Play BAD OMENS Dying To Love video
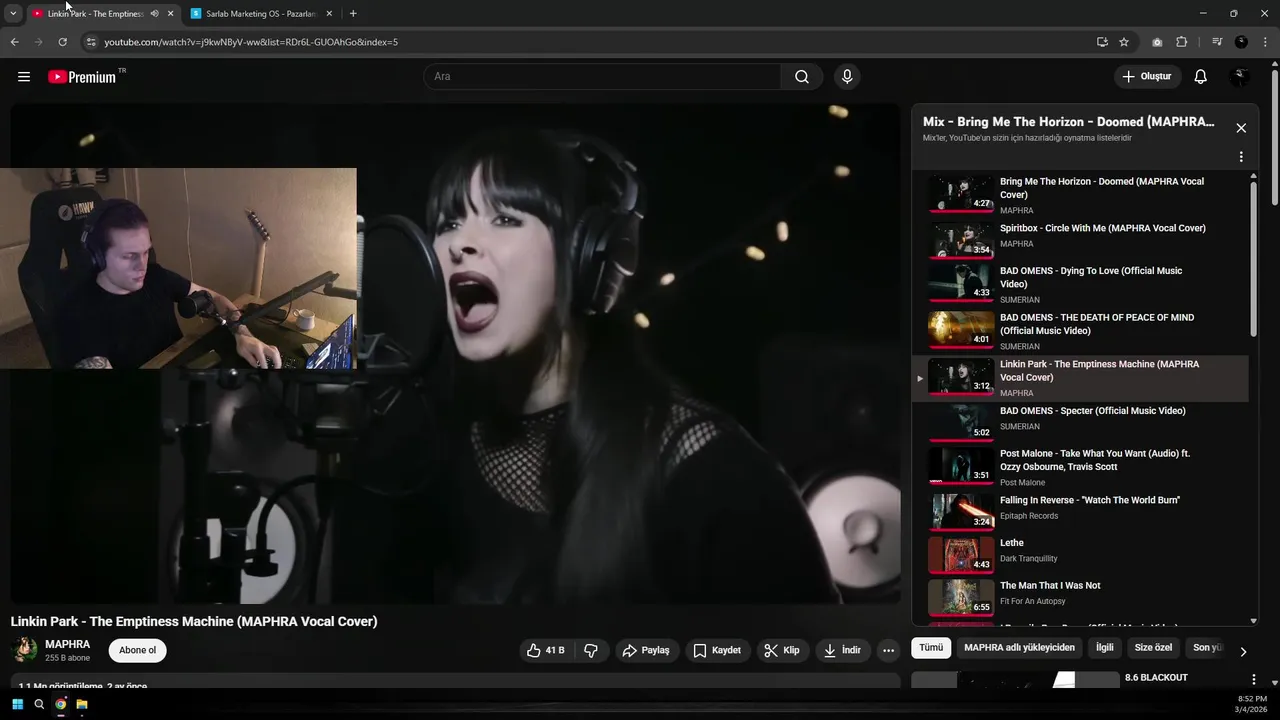Viewport: 1280px width, 720px height. click(x=1080, y=285)
